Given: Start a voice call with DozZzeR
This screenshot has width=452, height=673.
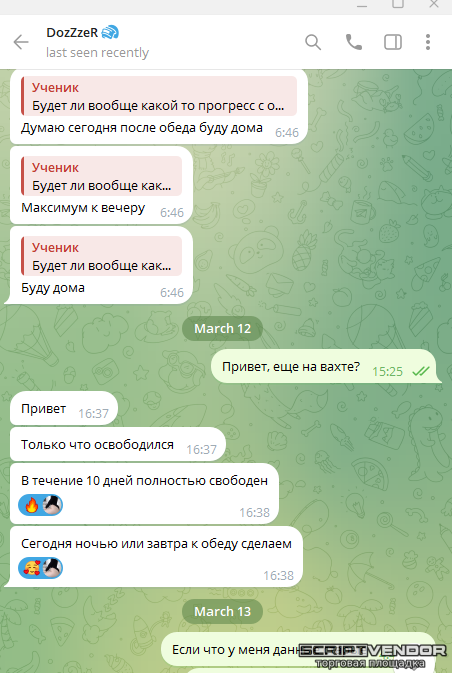Looking at the screenshot, I should (x=354, y=42).
